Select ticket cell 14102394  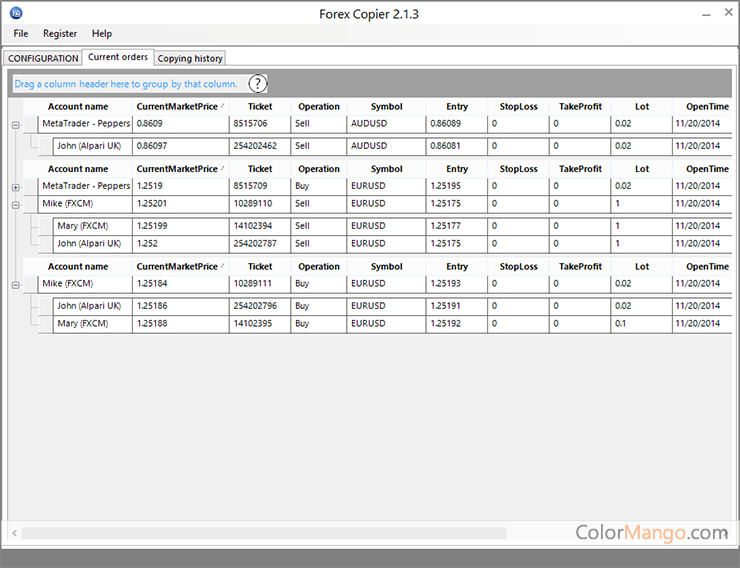[x=260, y=226]
